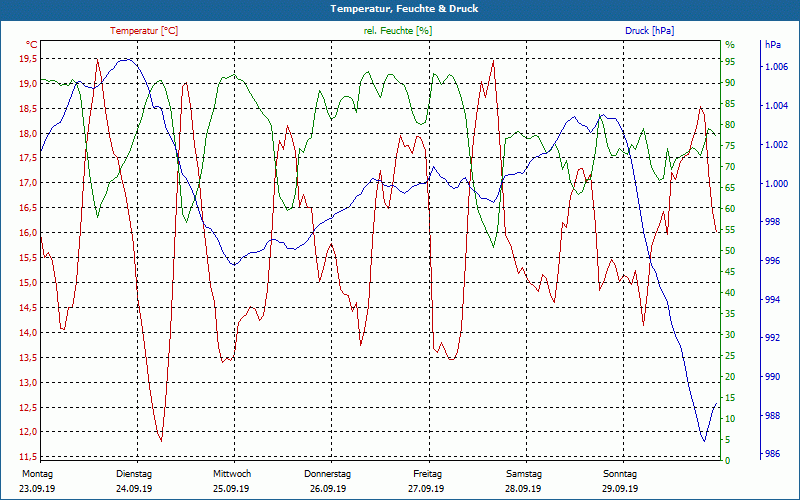Select the 'Dienstag' day label

click(x=134, y=474)
